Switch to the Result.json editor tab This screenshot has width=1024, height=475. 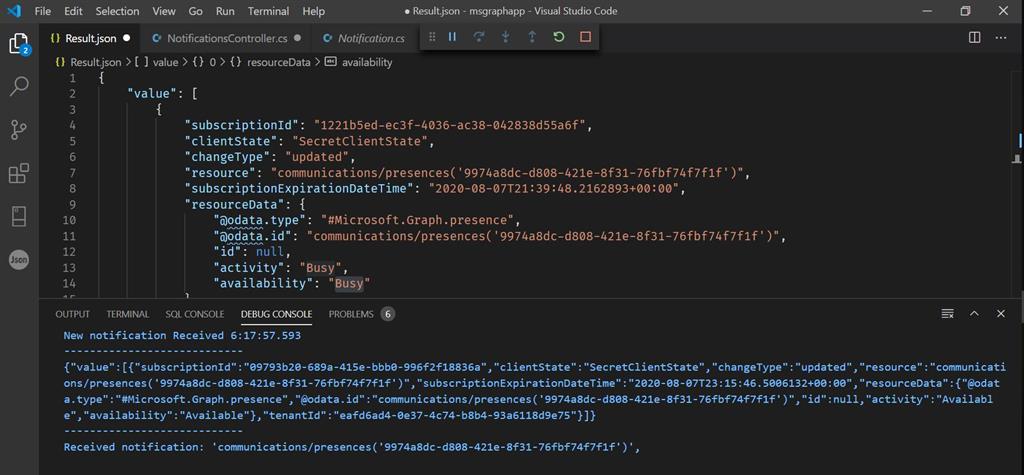[91, 38]
